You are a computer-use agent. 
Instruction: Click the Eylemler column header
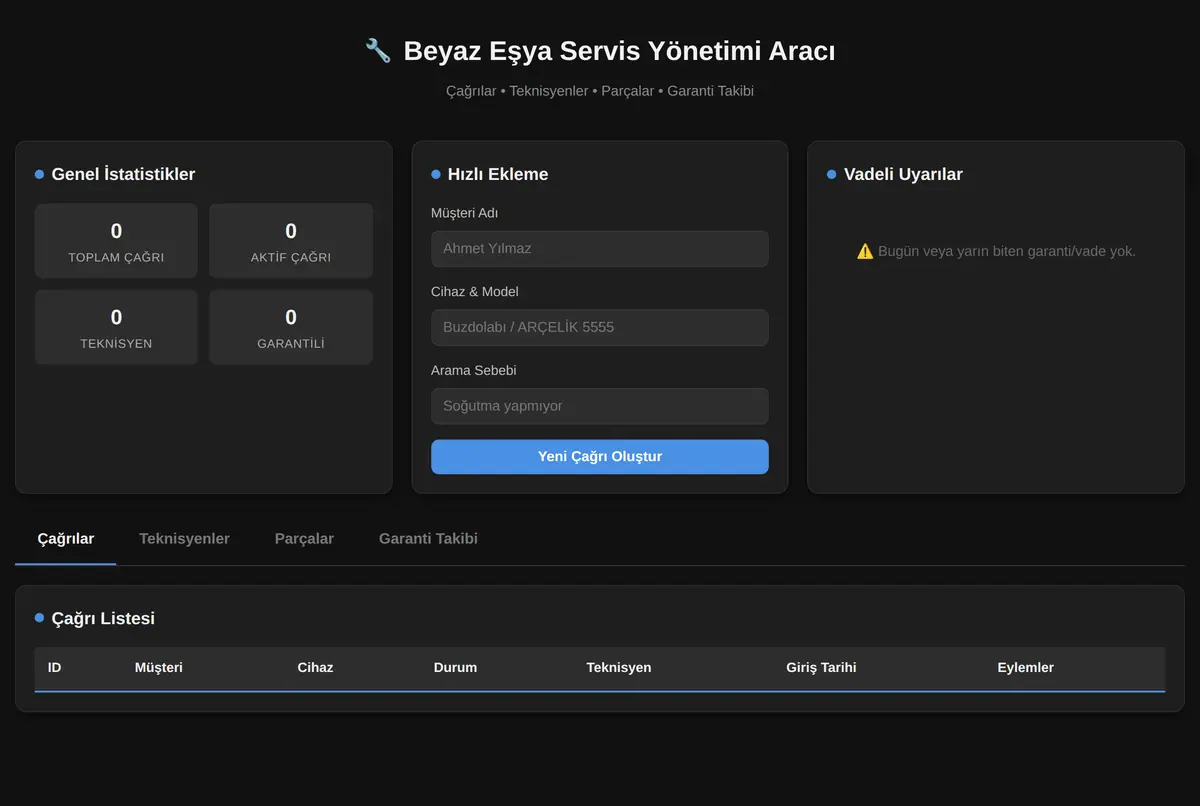(x=1025, y=668)
